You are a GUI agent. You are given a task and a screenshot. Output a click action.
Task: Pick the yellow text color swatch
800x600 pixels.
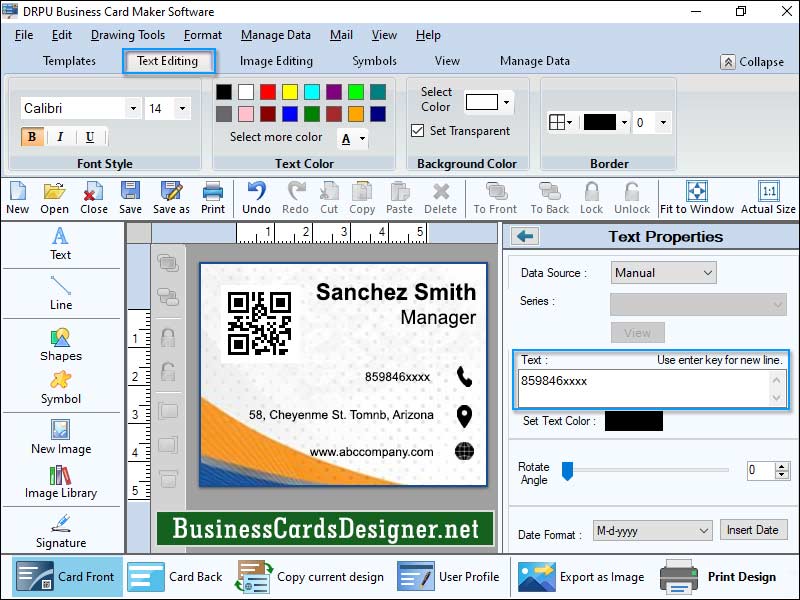[x=290, y=92]
